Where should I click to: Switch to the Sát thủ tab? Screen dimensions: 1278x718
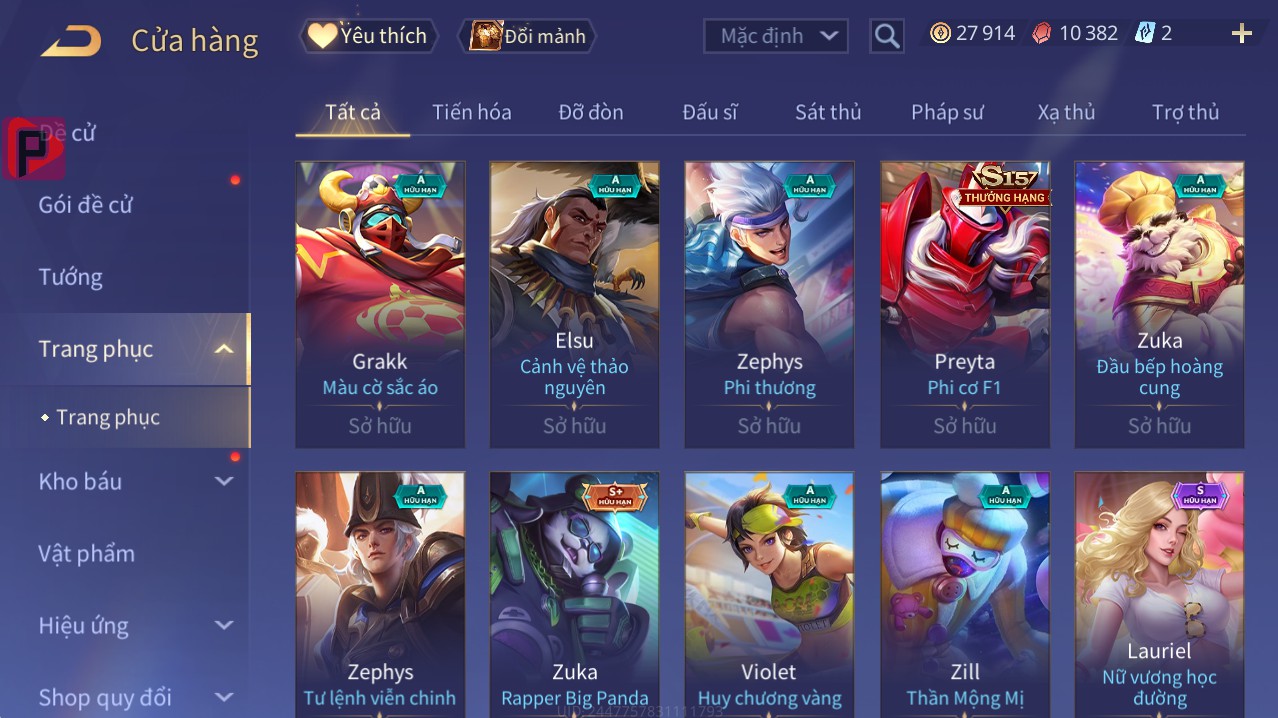(x=828, y=112)
